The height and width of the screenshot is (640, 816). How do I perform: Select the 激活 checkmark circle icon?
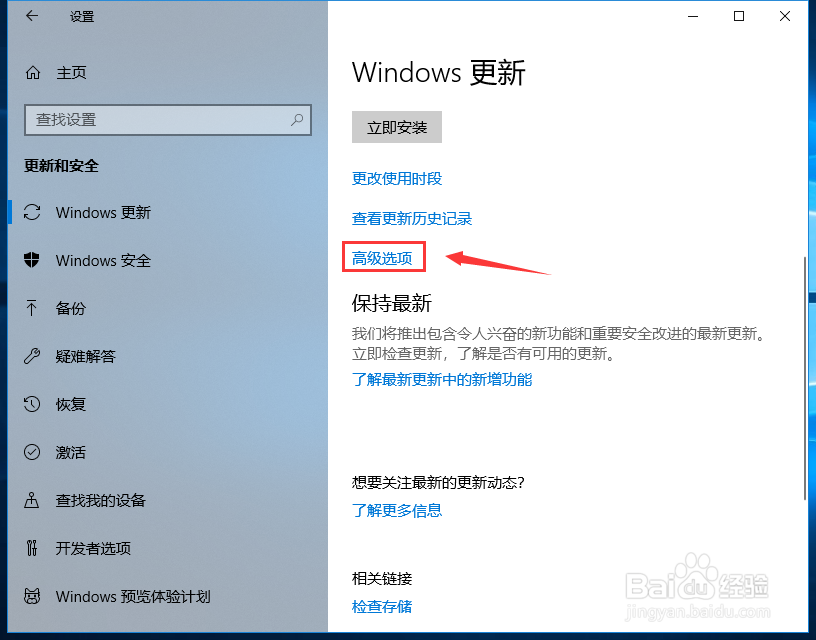tap(32, 452)
